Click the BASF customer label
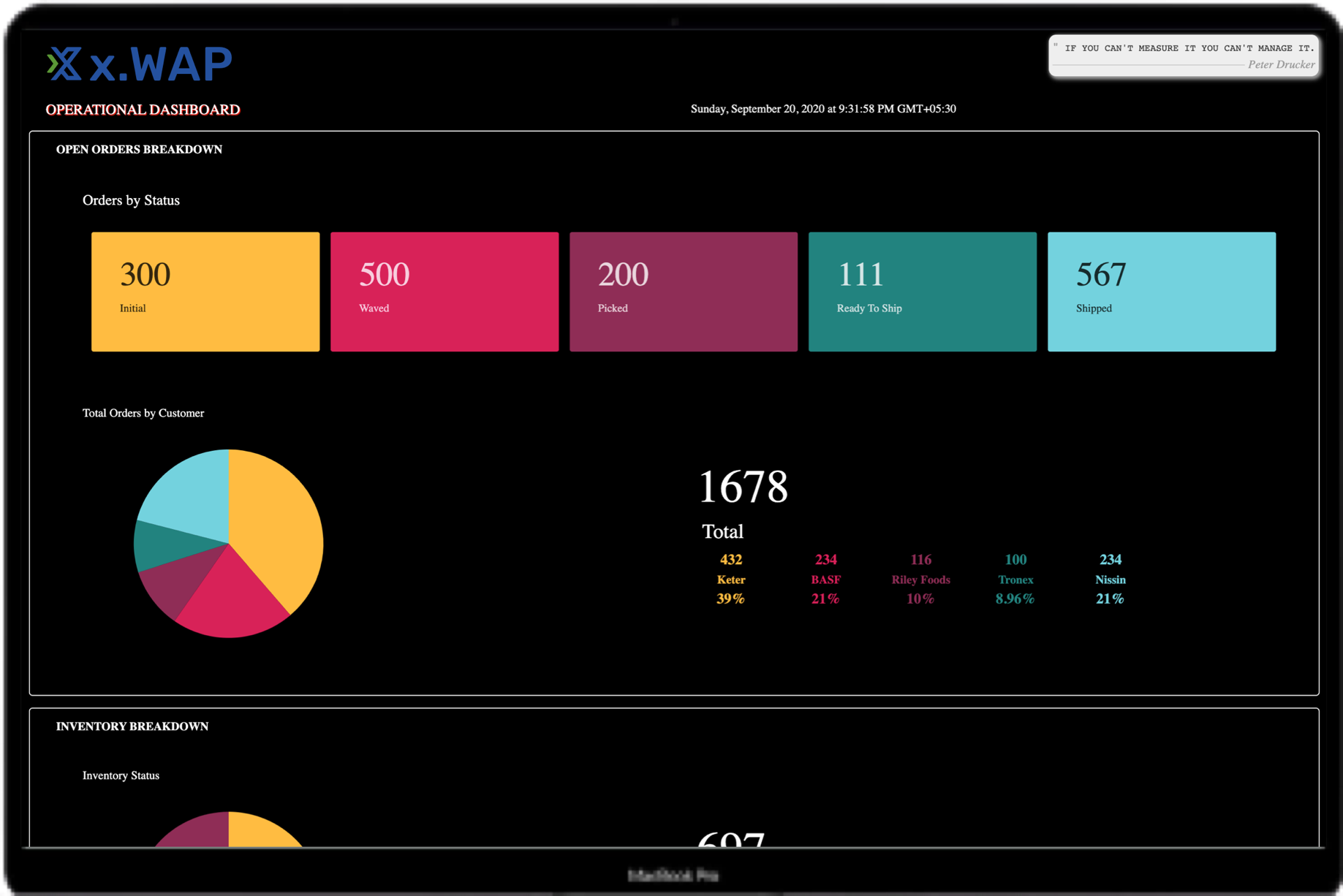The image size is (1343, 896). [825, 580]
